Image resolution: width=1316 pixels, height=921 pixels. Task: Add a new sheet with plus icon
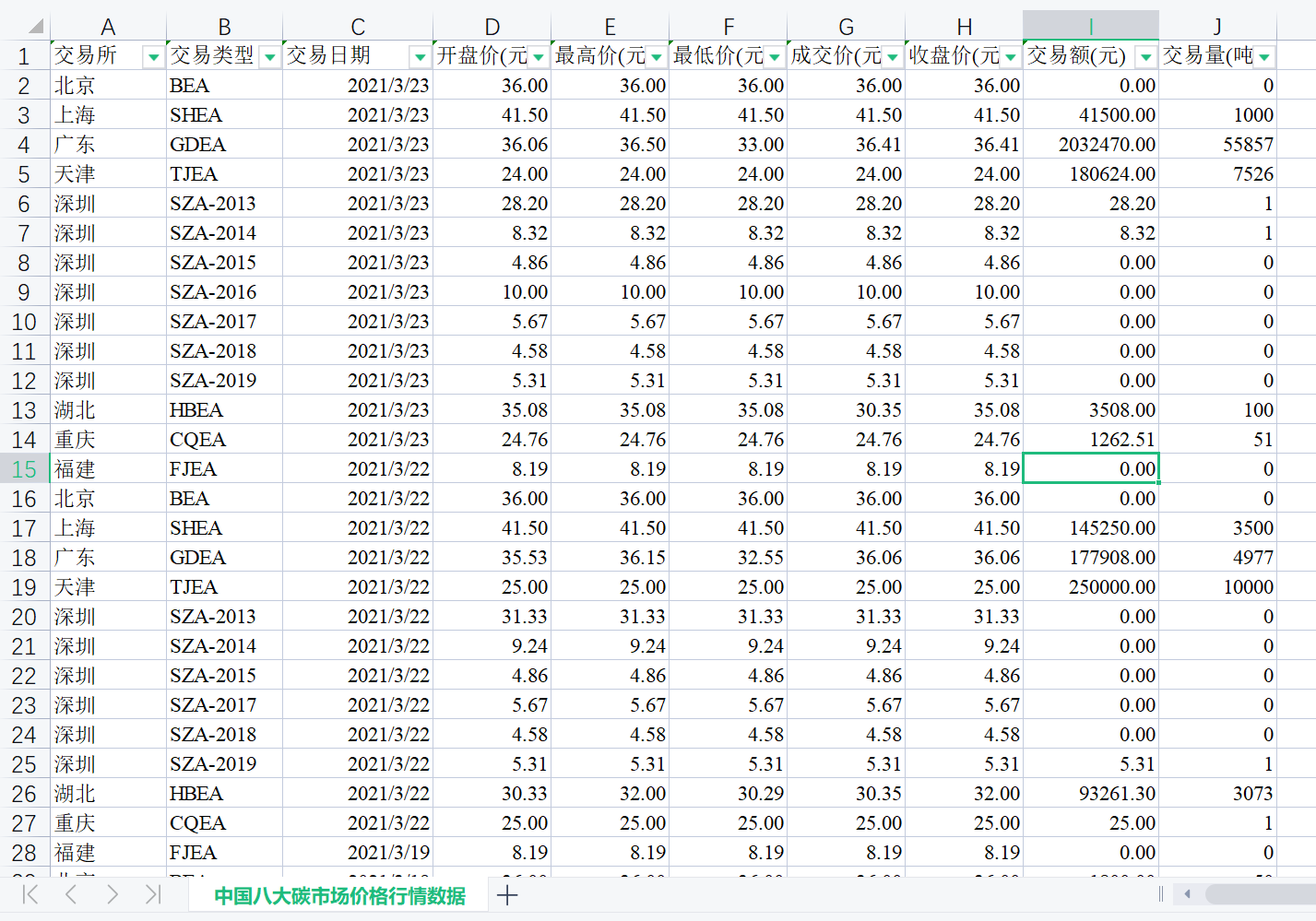[507, 894]
